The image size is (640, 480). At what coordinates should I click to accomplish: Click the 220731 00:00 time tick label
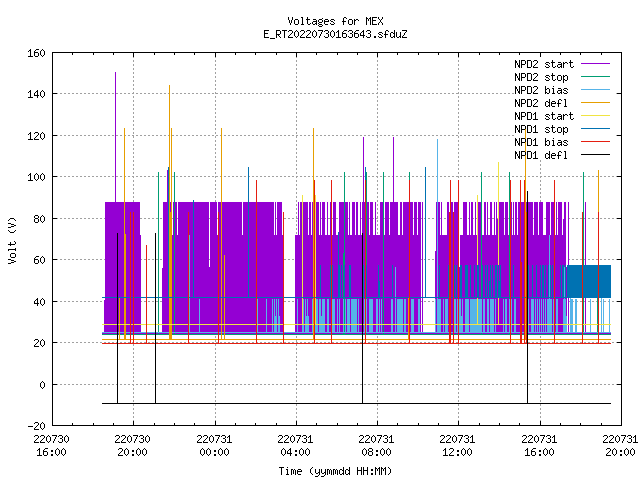(214, 446)
